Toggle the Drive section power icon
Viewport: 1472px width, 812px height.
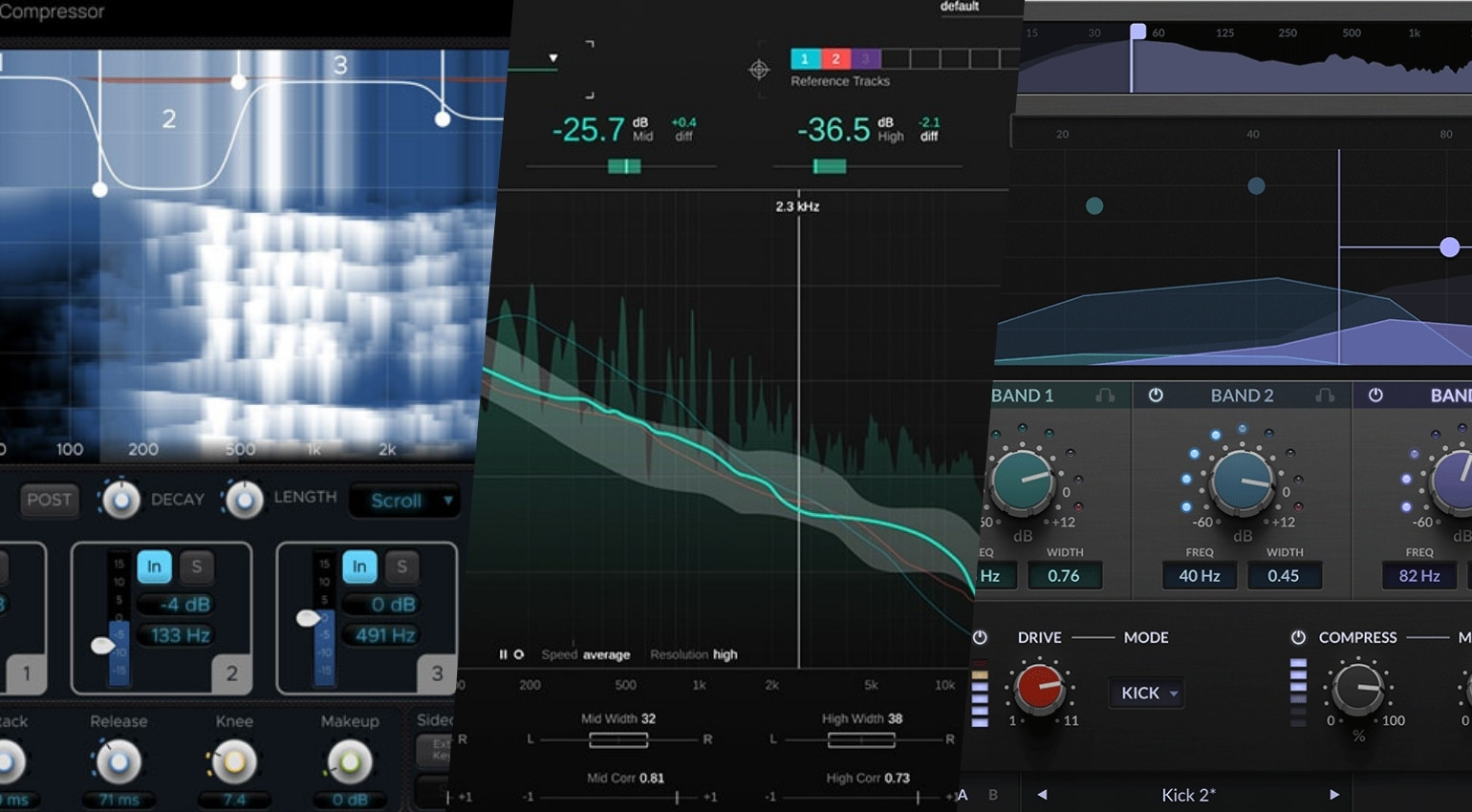click(980, 637)
